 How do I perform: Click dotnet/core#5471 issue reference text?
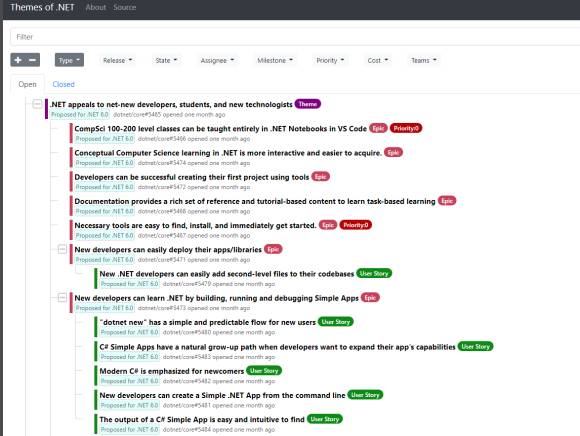162,260
